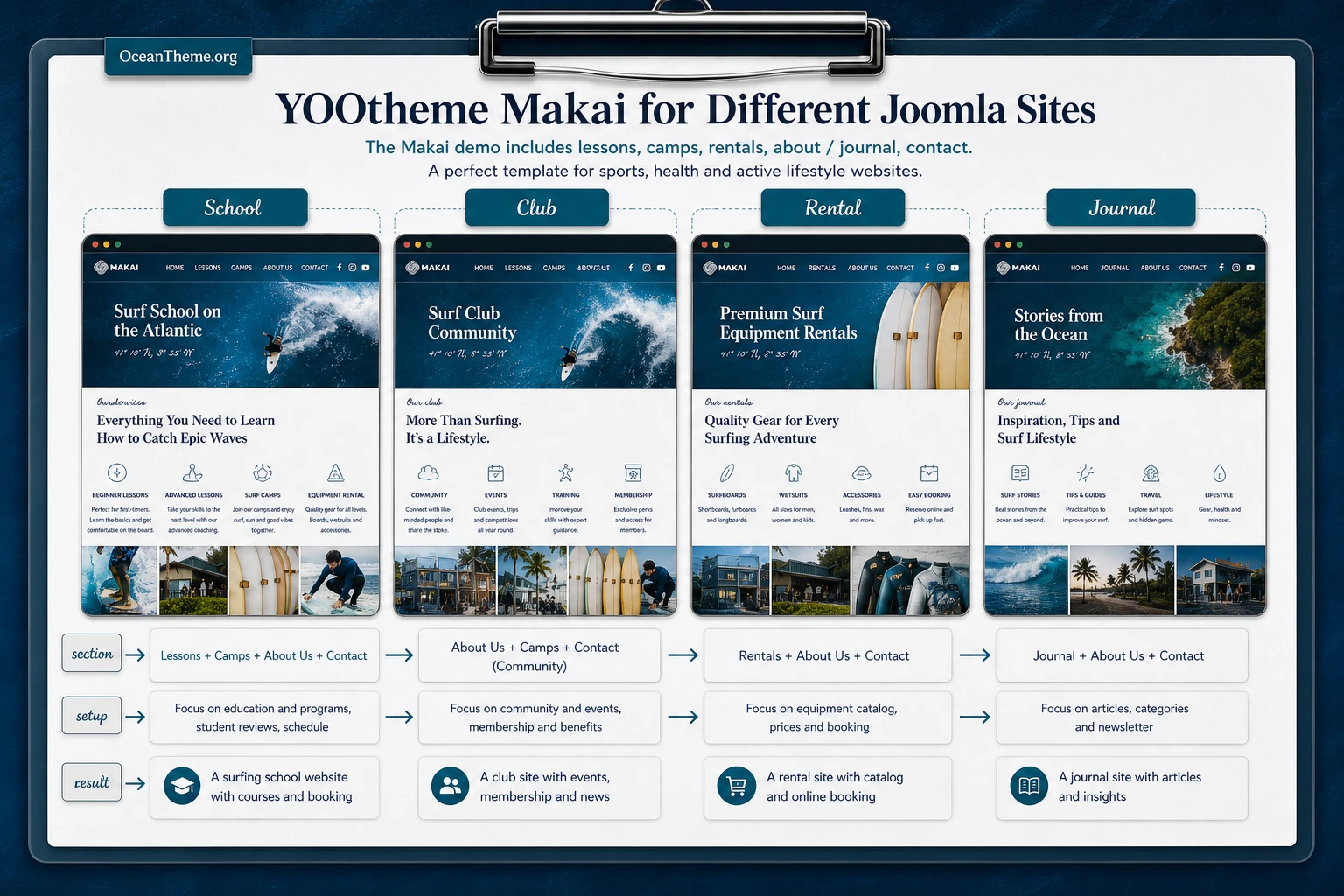Click "Surf Club Community" hero heading

pos(472,323)
